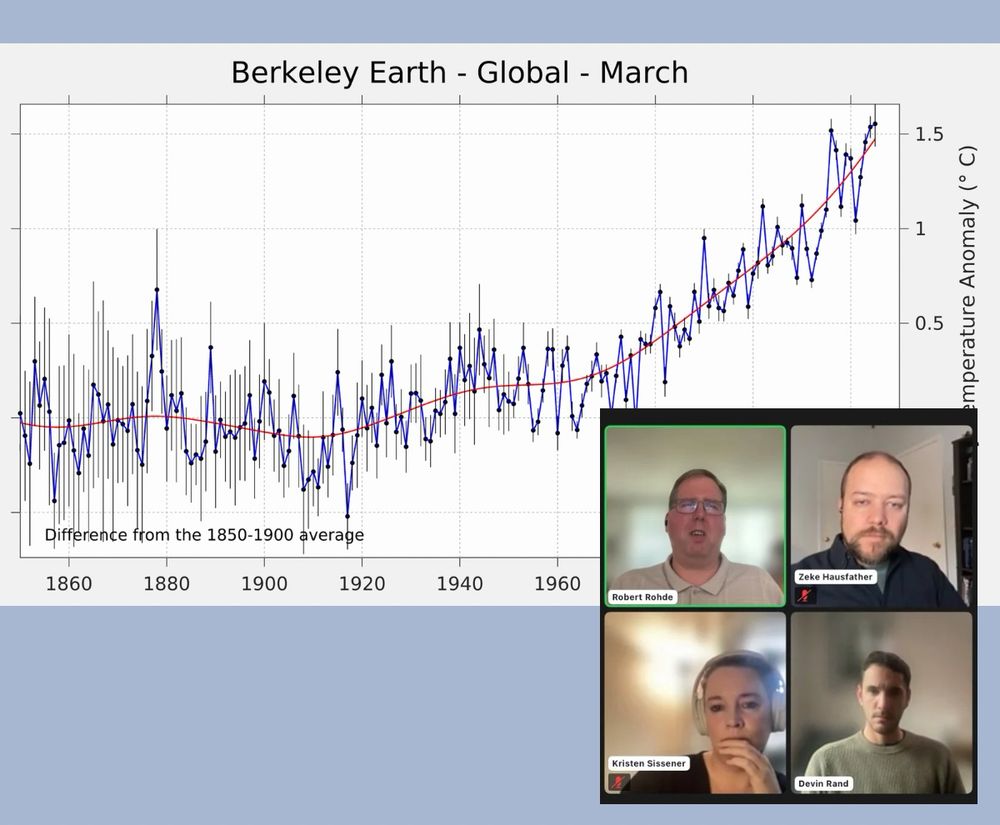The height and width of the screenshot is (825, 1000).
Task: Click the Zeke Hausfather name label
Action: click(835, 576)
